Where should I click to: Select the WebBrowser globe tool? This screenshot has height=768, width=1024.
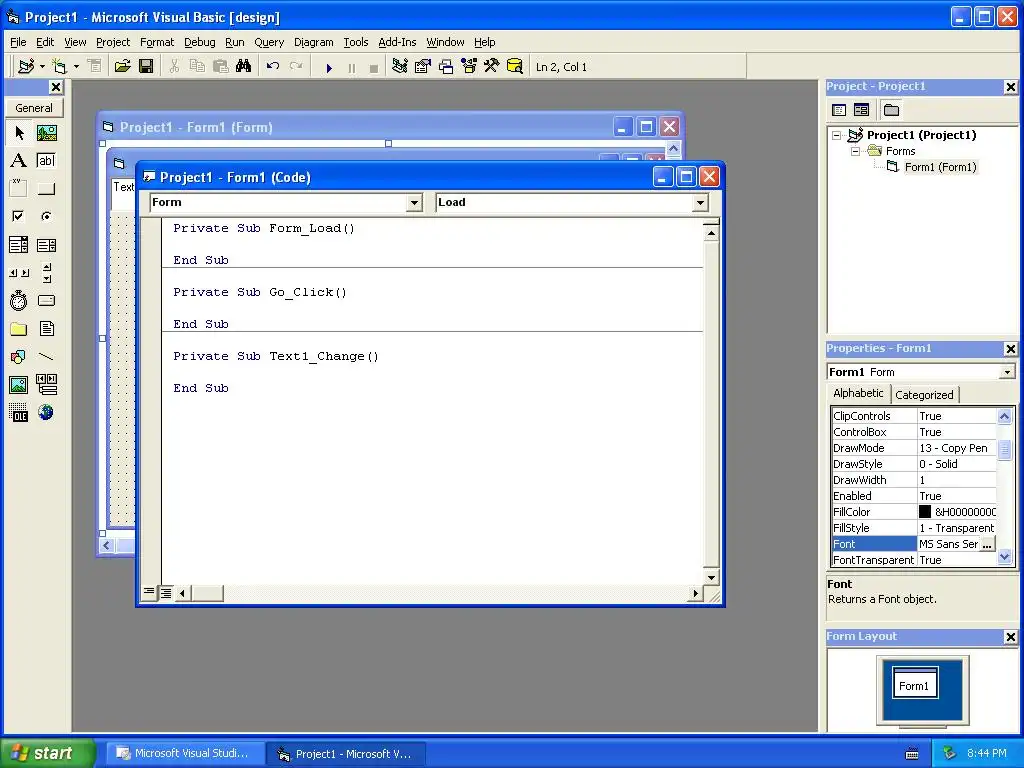pyautogui.click(x=46, y=413)
